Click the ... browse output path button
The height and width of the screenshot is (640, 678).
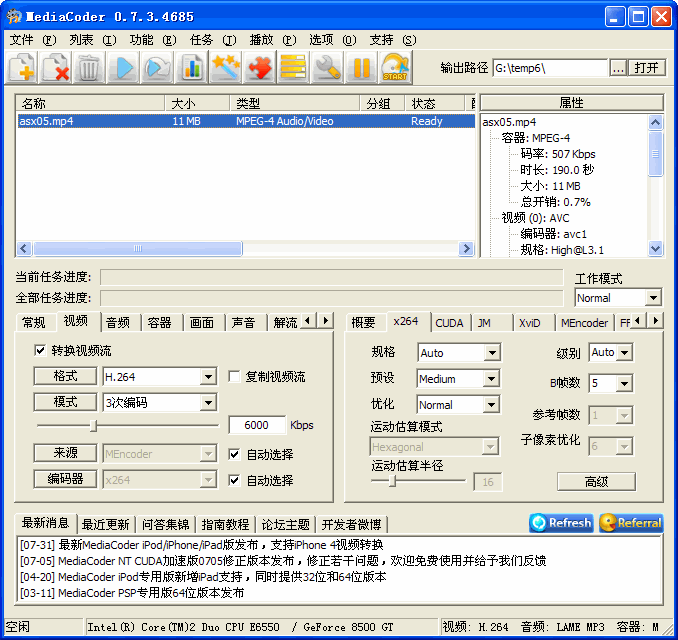618,67
